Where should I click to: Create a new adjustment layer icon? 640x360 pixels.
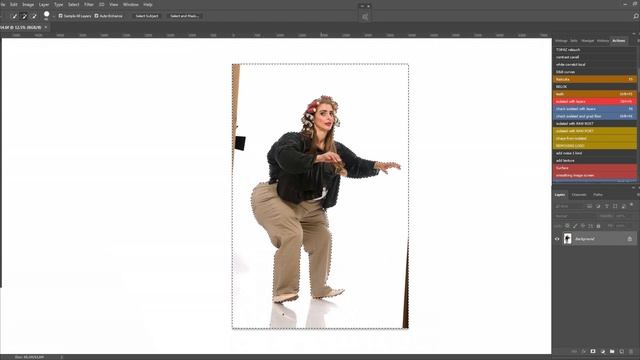point(602,351)
